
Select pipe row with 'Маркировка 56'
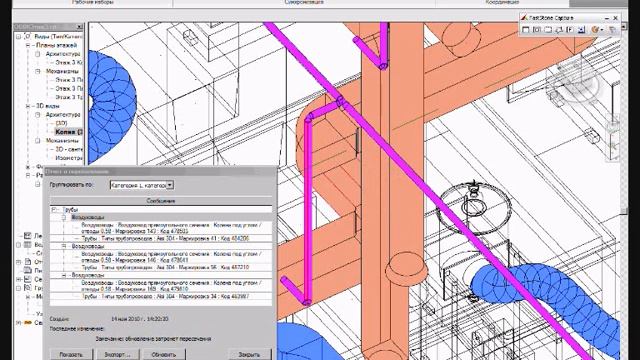(165, 267)
